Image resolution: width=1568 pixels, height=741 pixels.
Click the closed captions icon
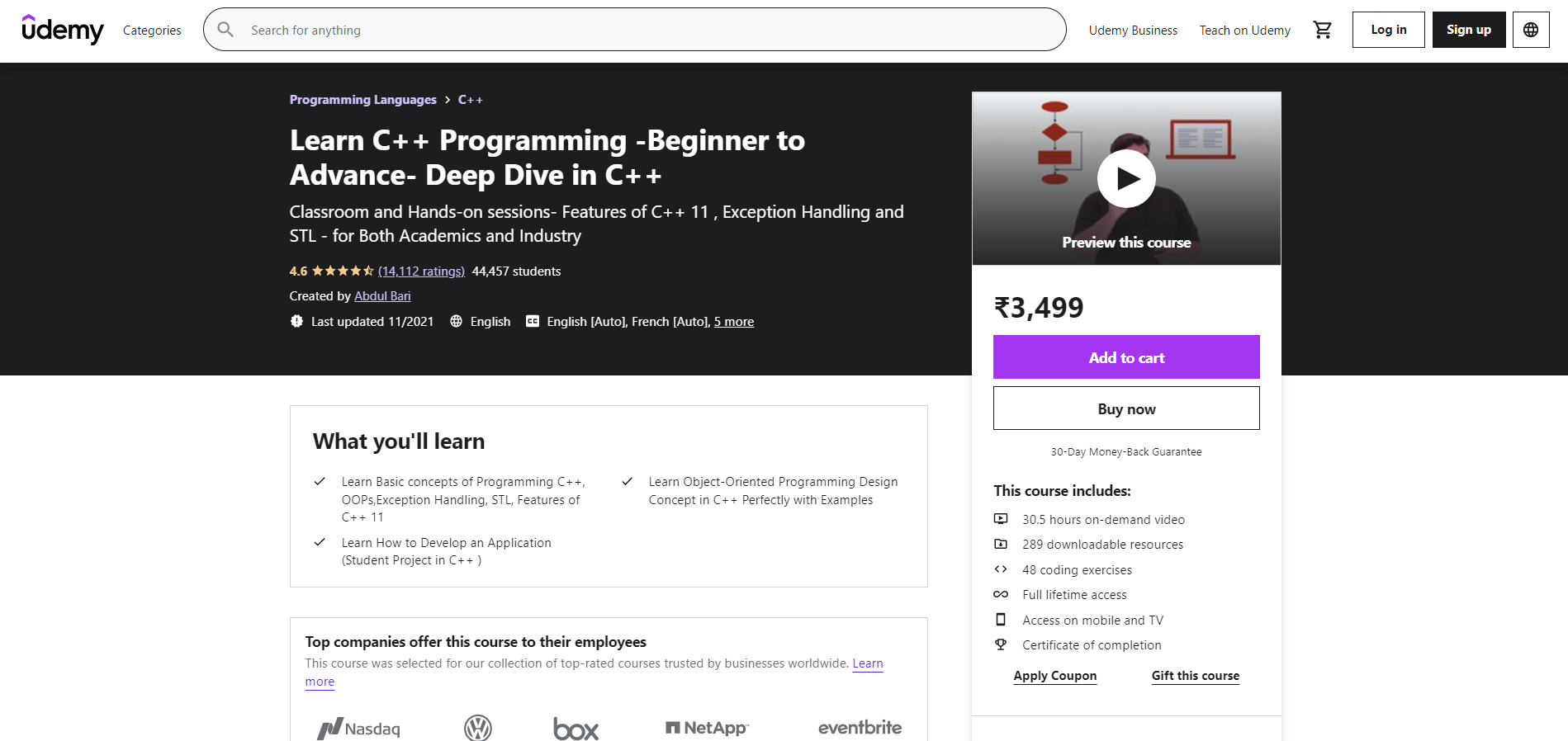533,321
